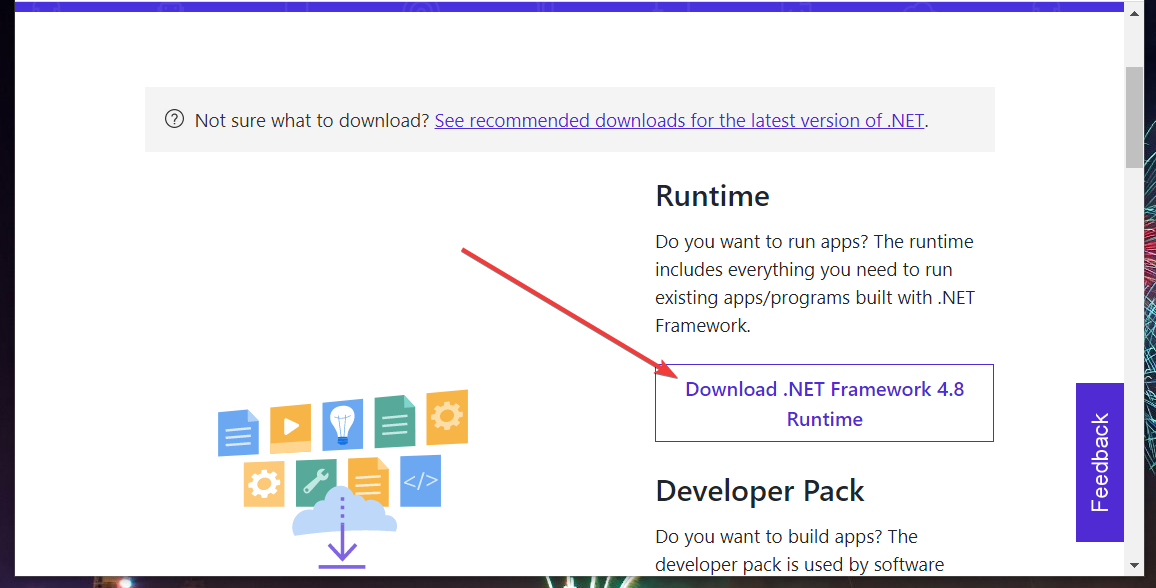The image size is (1156, 588).
Task: Click the 'Do you want to run apps?' paragraph
Action: coord(815,284)
